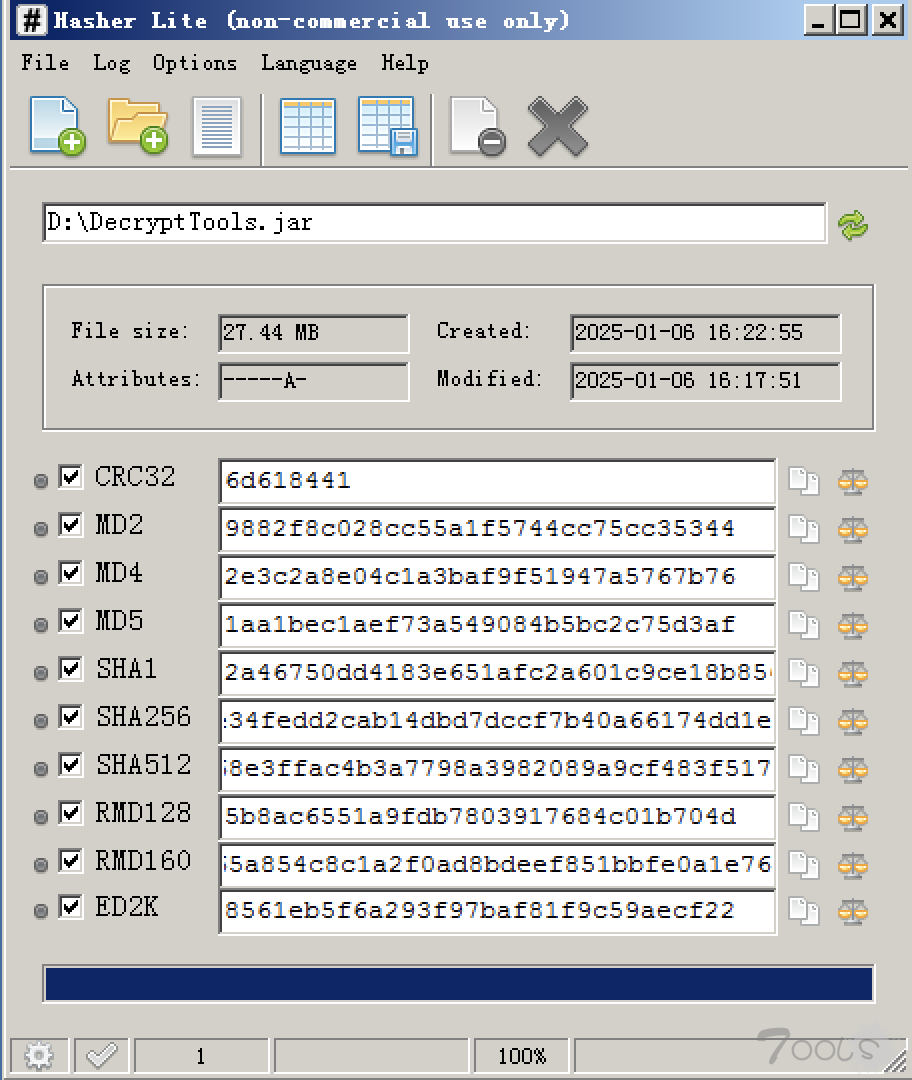The height and width of the screenshot is (1080, 912).
Task: Open the Log menu
Action: (x=112, y=63)
